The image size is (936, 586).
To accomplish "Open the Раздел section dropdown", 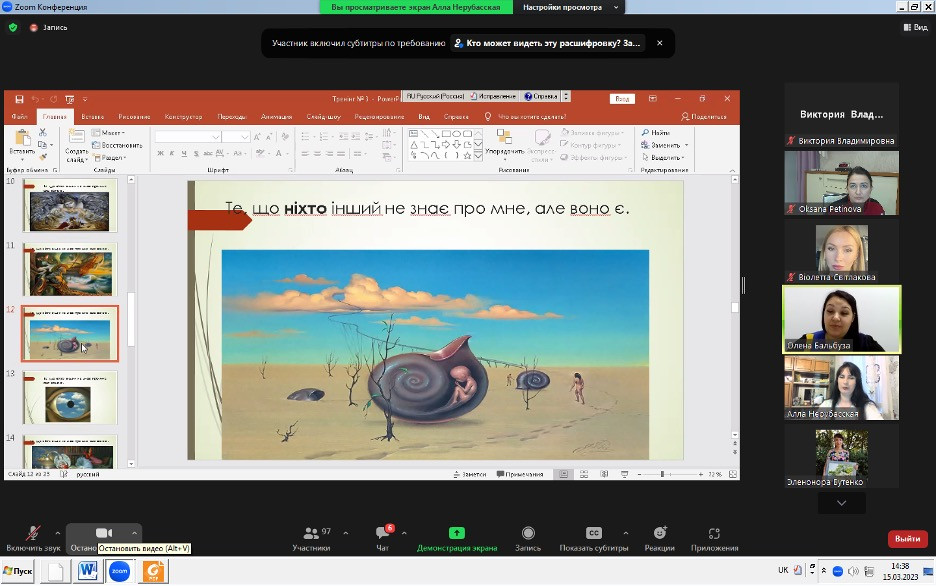I will point(108,158).
